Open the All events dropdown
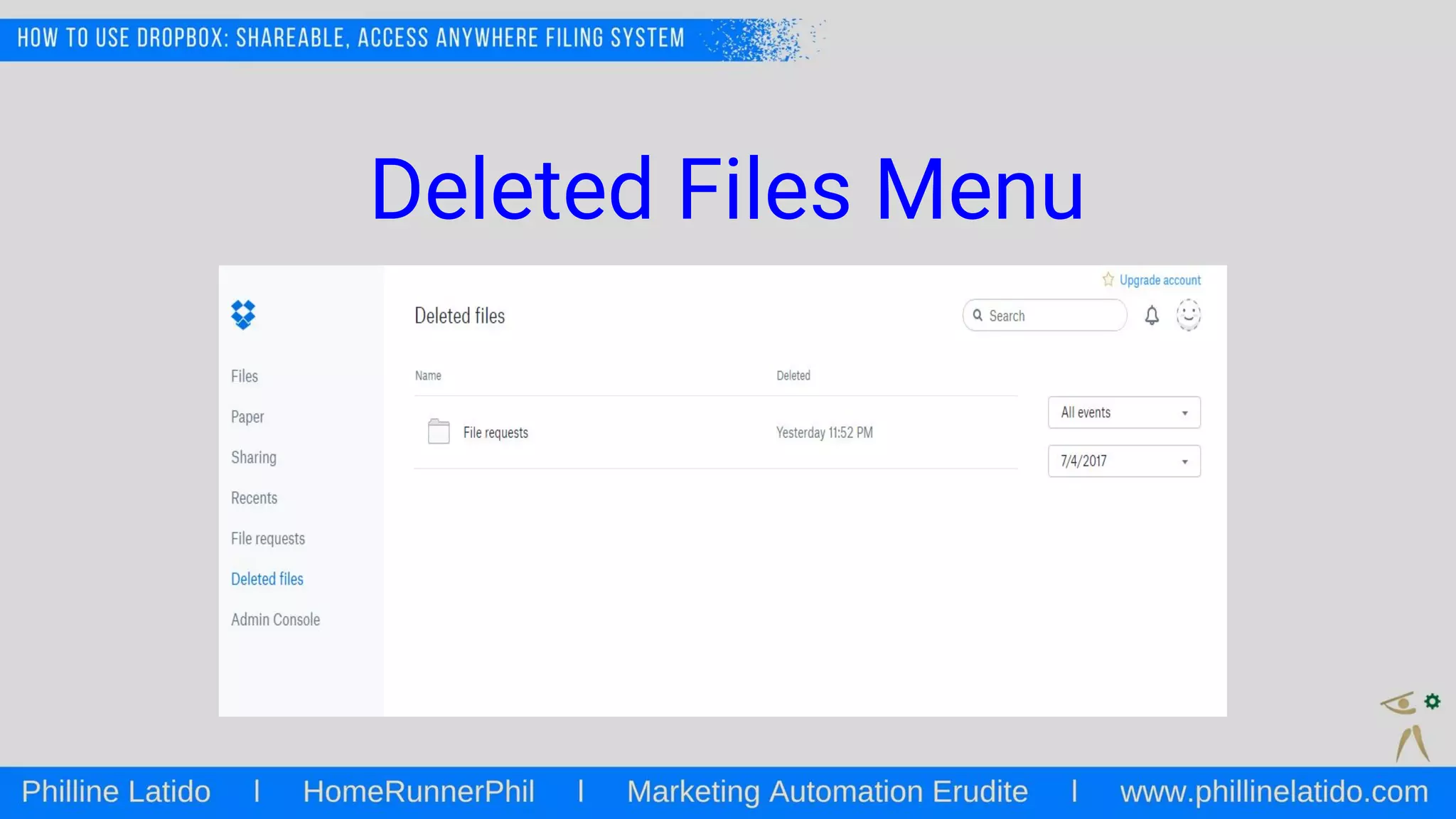 tap(1124, 412)
